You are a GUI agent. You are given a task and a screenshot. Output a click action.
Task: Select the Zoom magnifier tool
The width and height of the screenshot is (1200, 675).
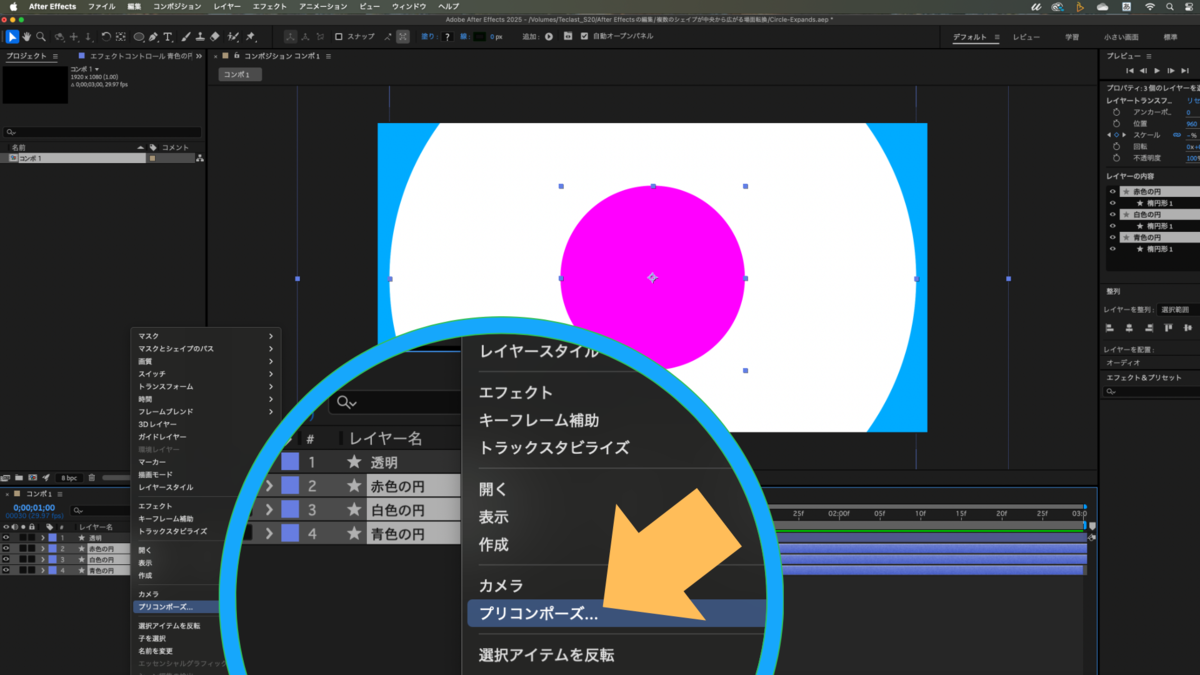(41, 37)
